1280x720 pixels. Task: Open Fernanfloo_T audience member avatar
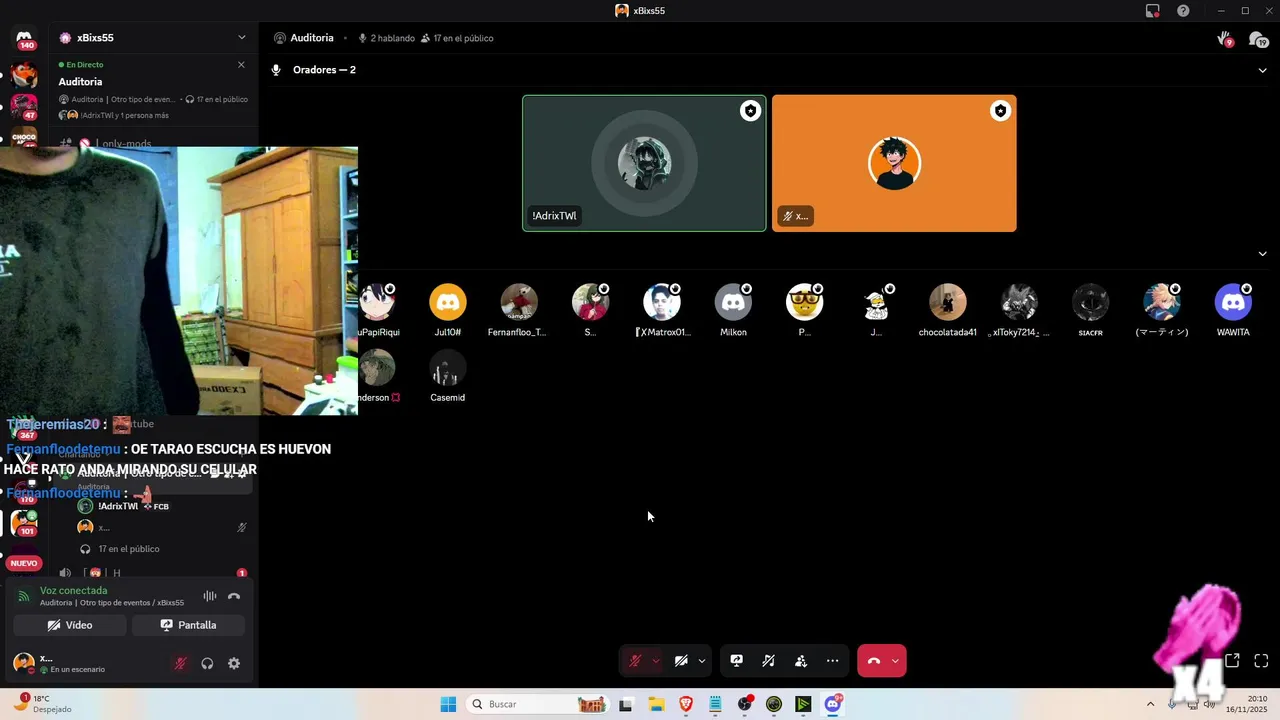[518, 302]
